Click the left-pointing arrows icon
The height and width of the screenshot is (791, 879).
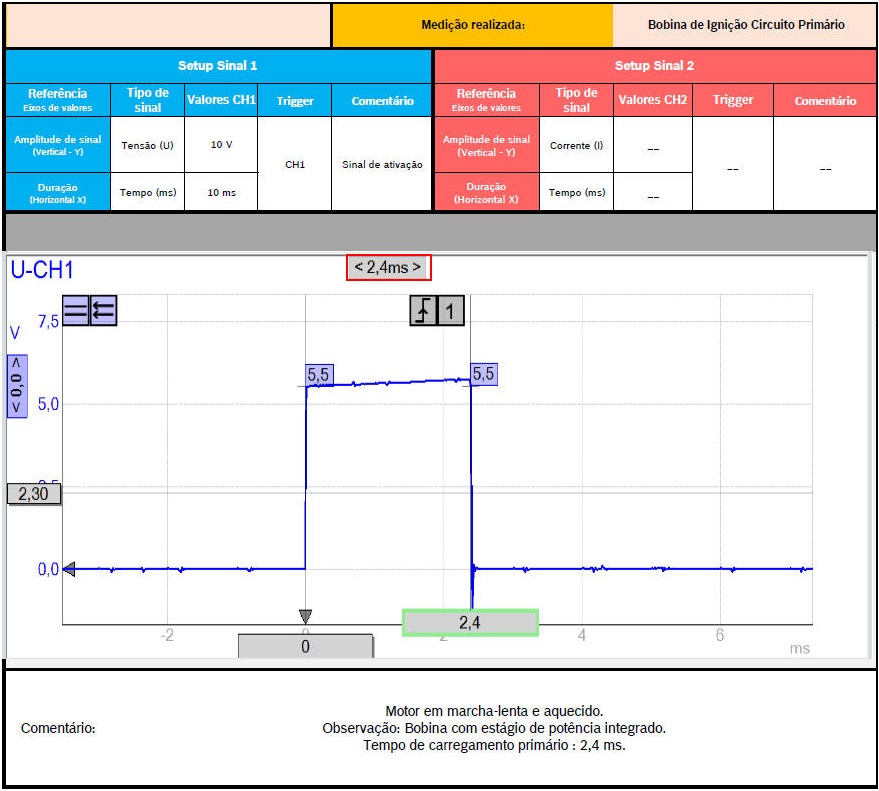103,311
